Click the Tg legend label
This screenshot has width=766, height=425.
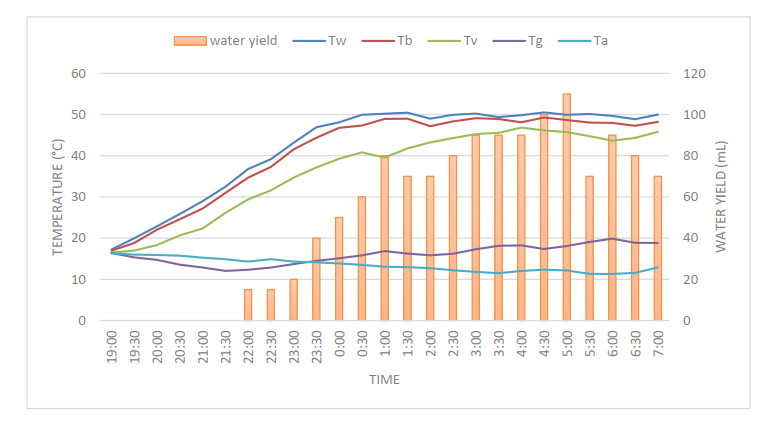546,41
